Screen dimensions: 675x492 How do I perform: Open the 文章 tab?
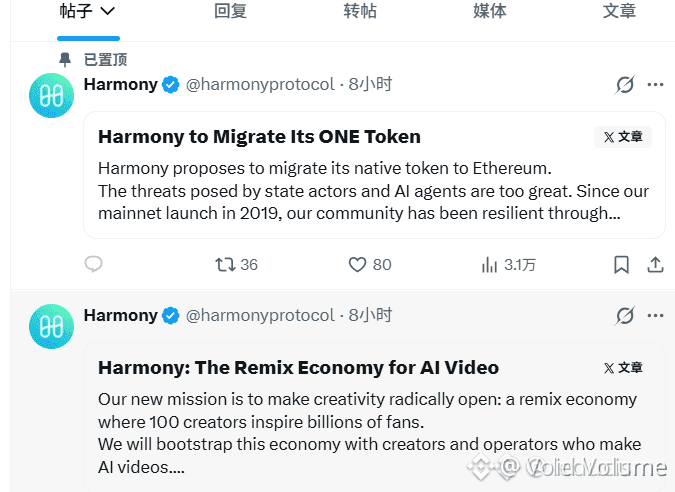pos(619,11)
